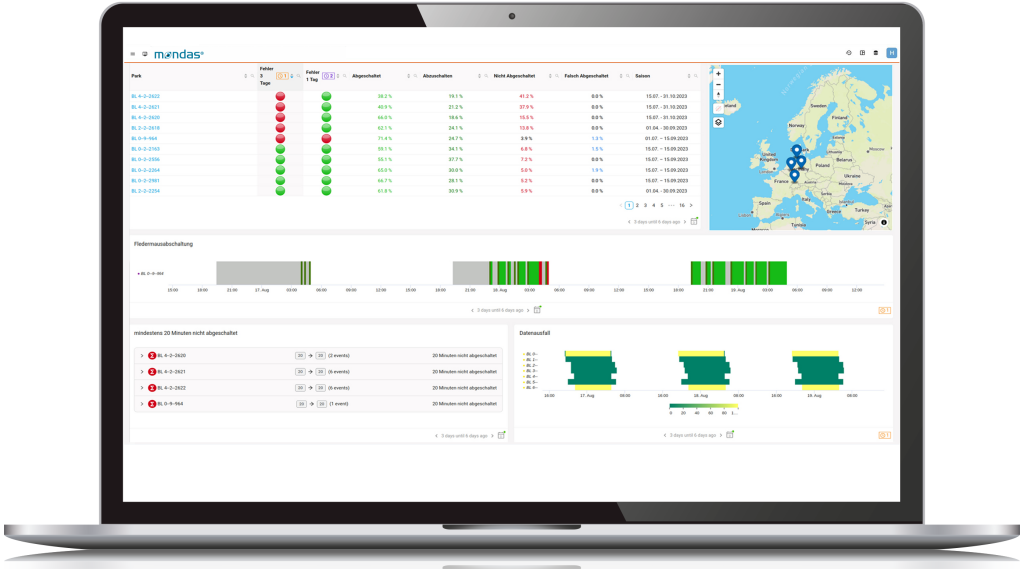The width and height of the screenshot is (1024, 573).
Task: Click the map attribution info icon
Action: point(884,223)
